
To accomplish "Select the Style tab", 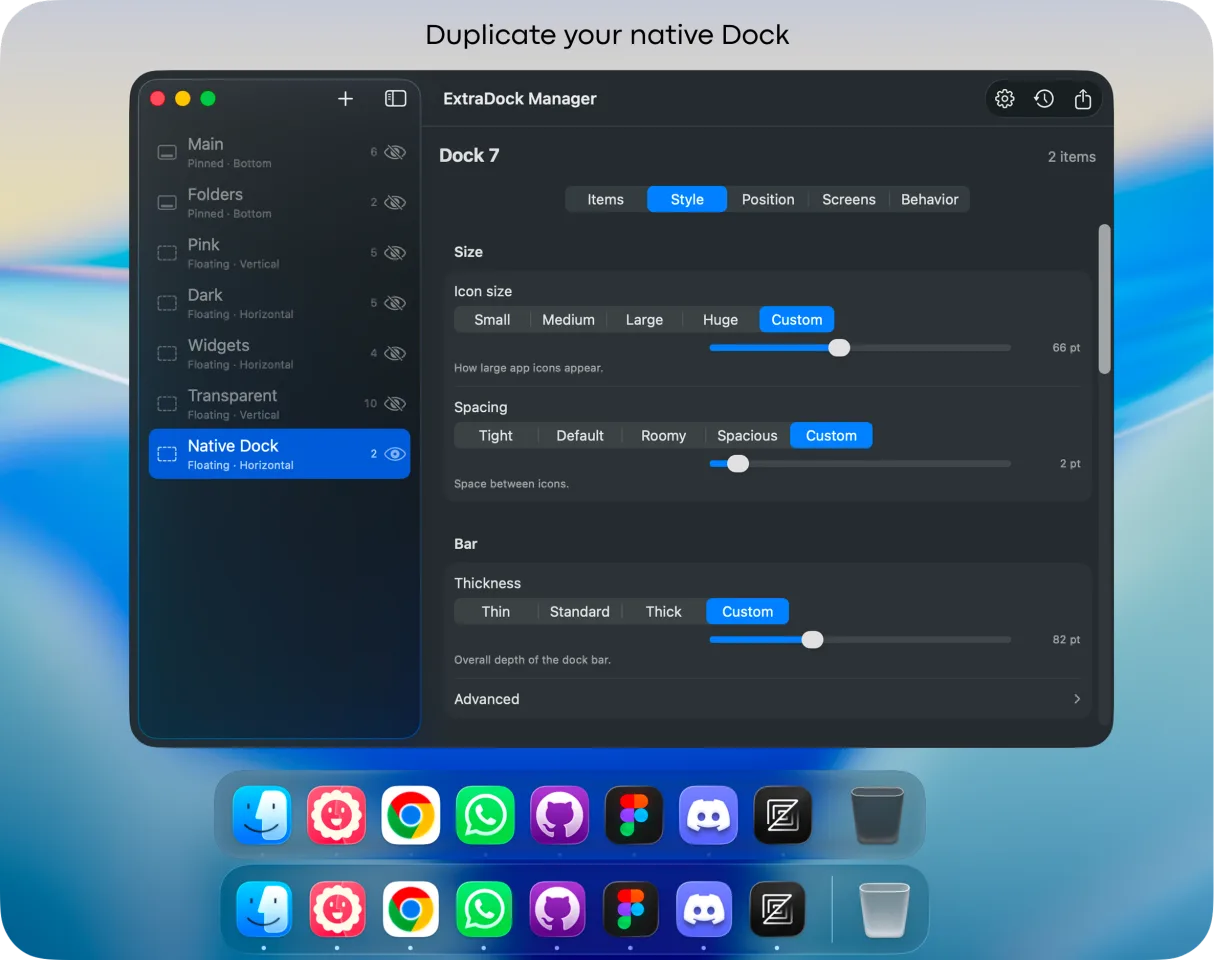I will 687,199.
